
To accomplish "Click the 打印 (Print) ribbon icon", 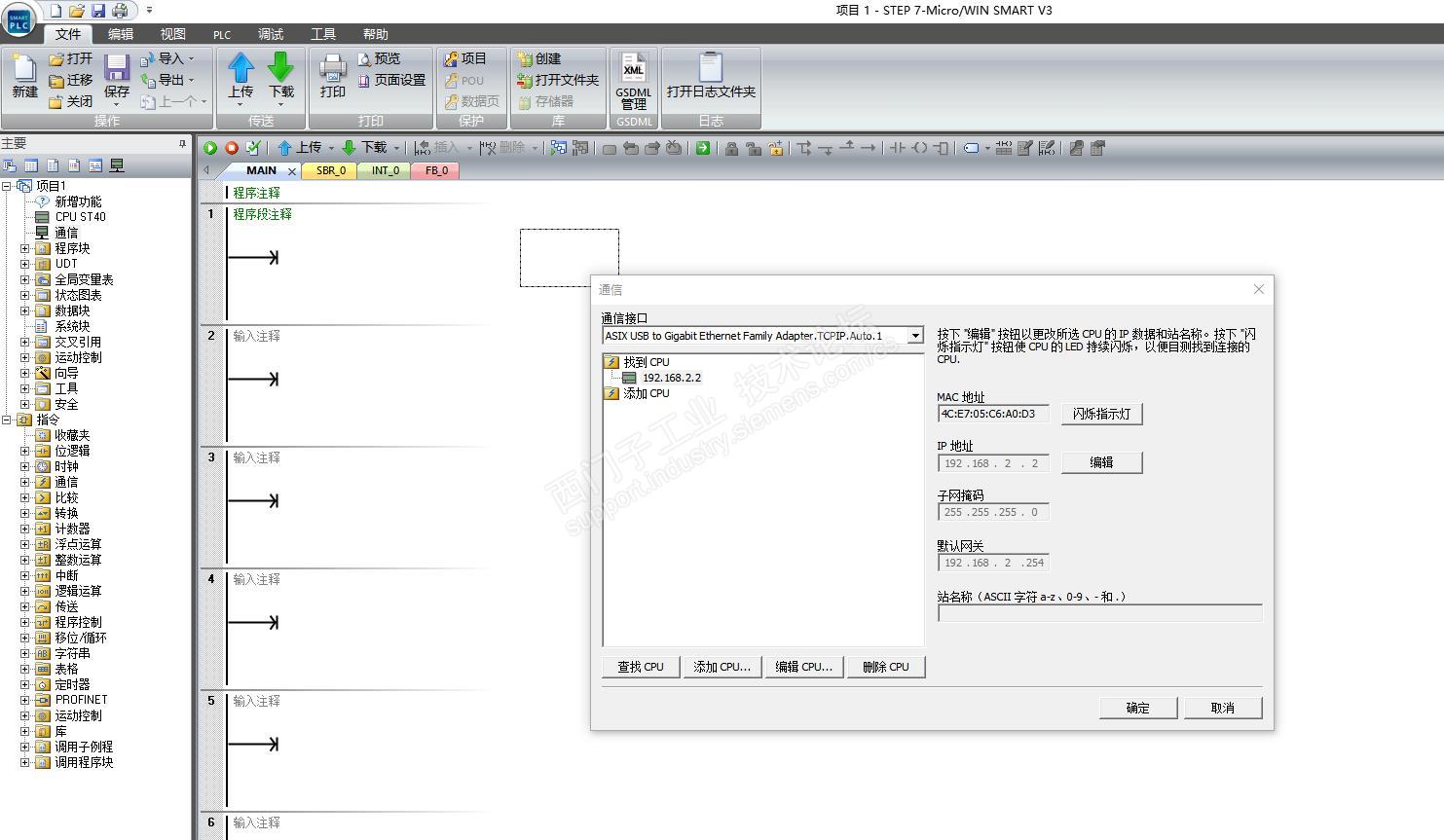I will point(333,77).
